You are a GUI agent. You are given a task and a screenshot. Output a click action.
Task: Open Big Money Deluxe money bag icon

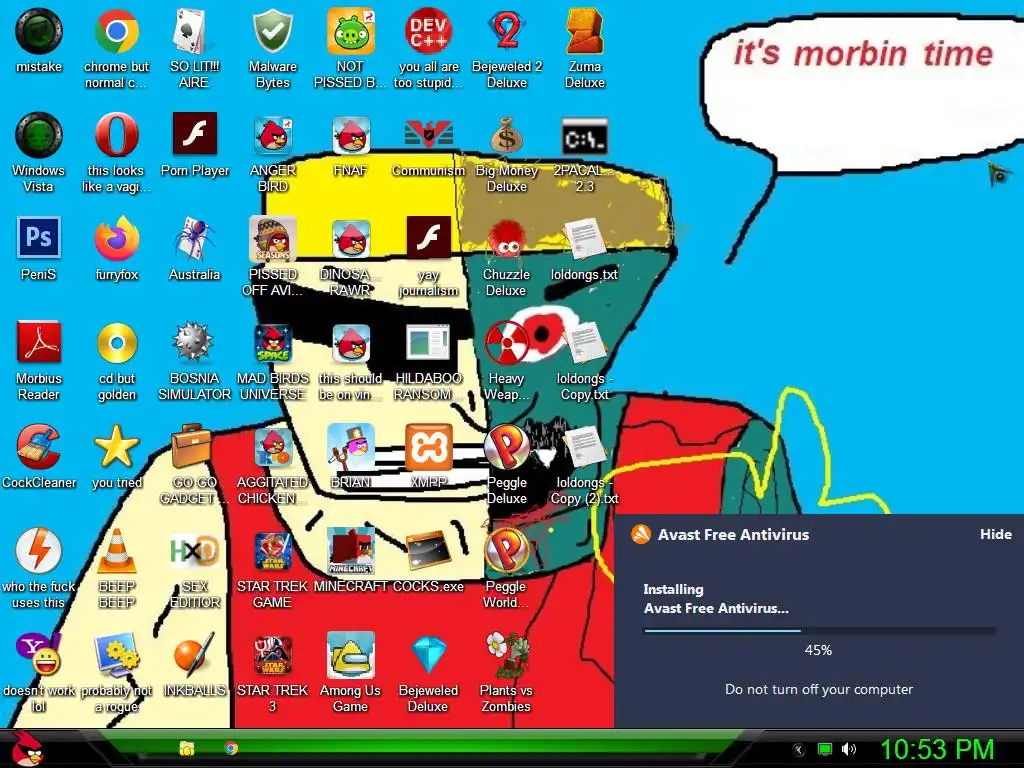(506, 135)
